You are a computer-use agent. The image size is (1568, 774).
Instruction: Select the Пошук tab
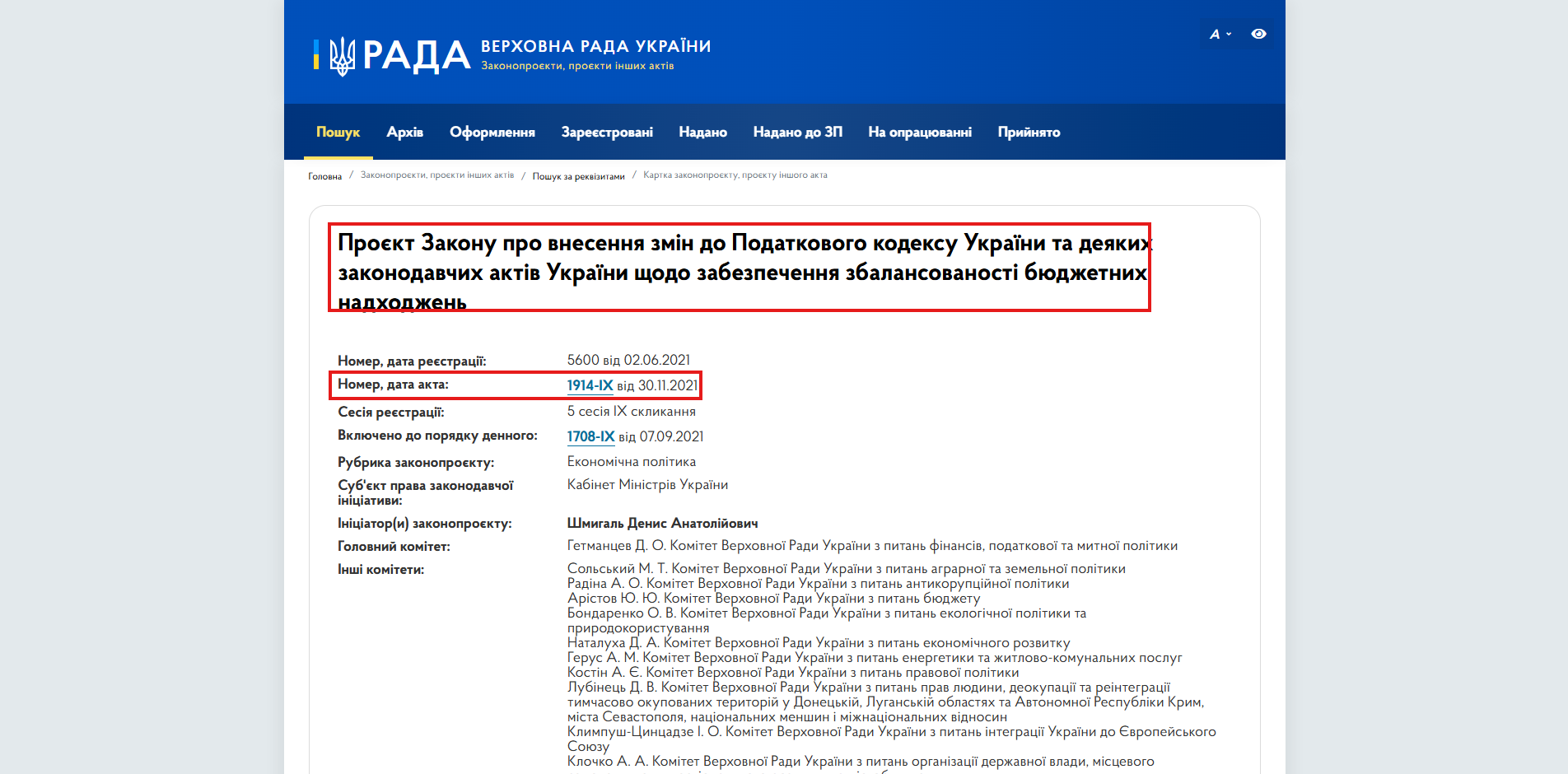pyautogui.click(x=338, y=132)
